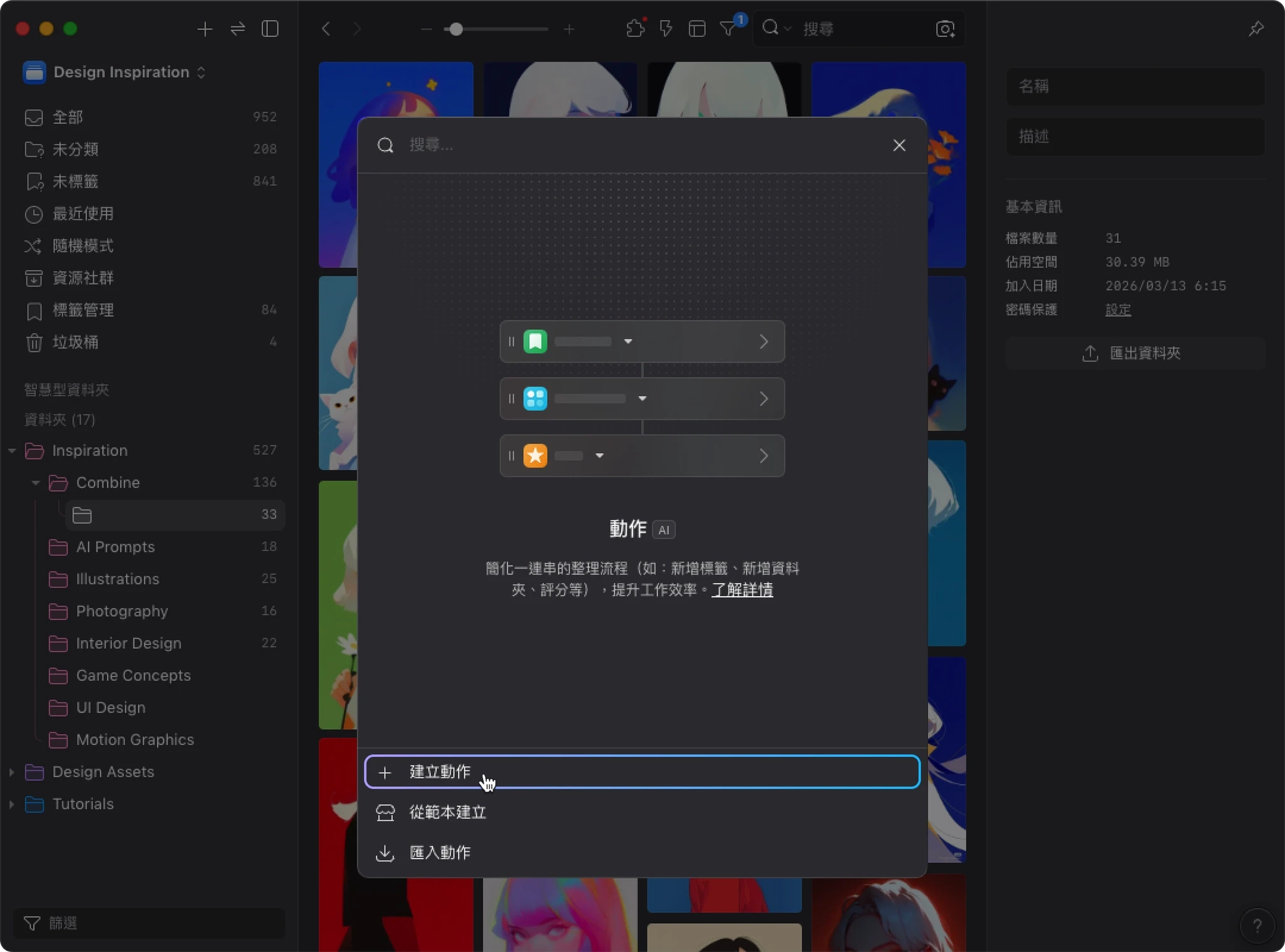Open the filter funnel icon with badge
The height and width of the screenshot is (952, 1285).
728,29
